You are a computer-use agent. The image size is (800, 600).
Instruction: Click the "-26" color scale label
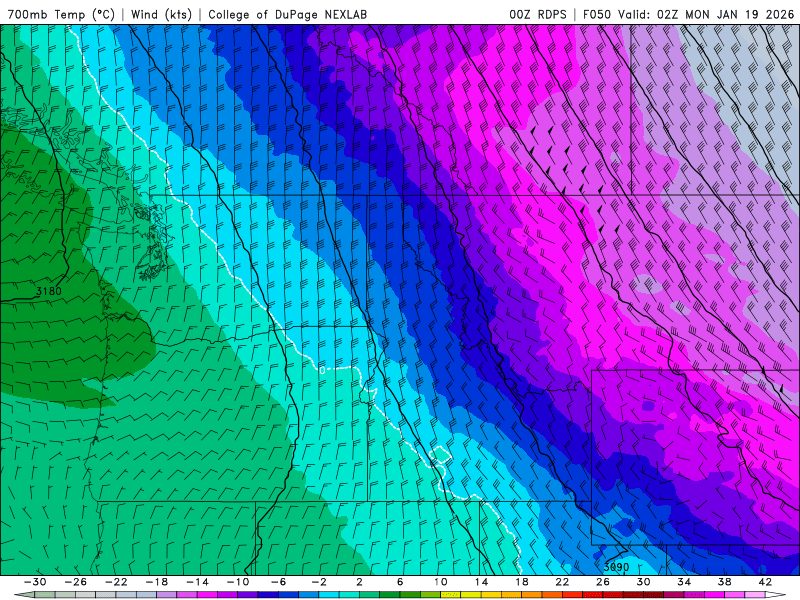pyautogui.click(x=76, y=582)
